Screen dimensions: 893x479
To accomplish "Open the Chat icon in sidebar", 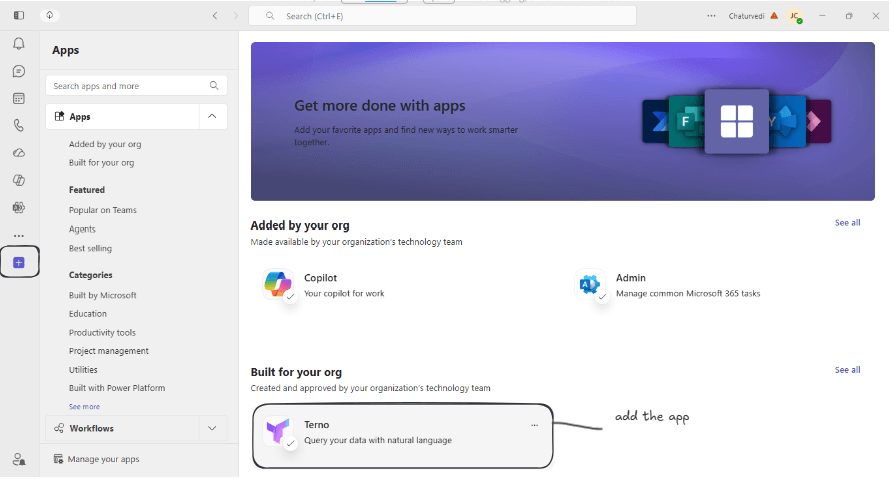I will coord(19,71).
